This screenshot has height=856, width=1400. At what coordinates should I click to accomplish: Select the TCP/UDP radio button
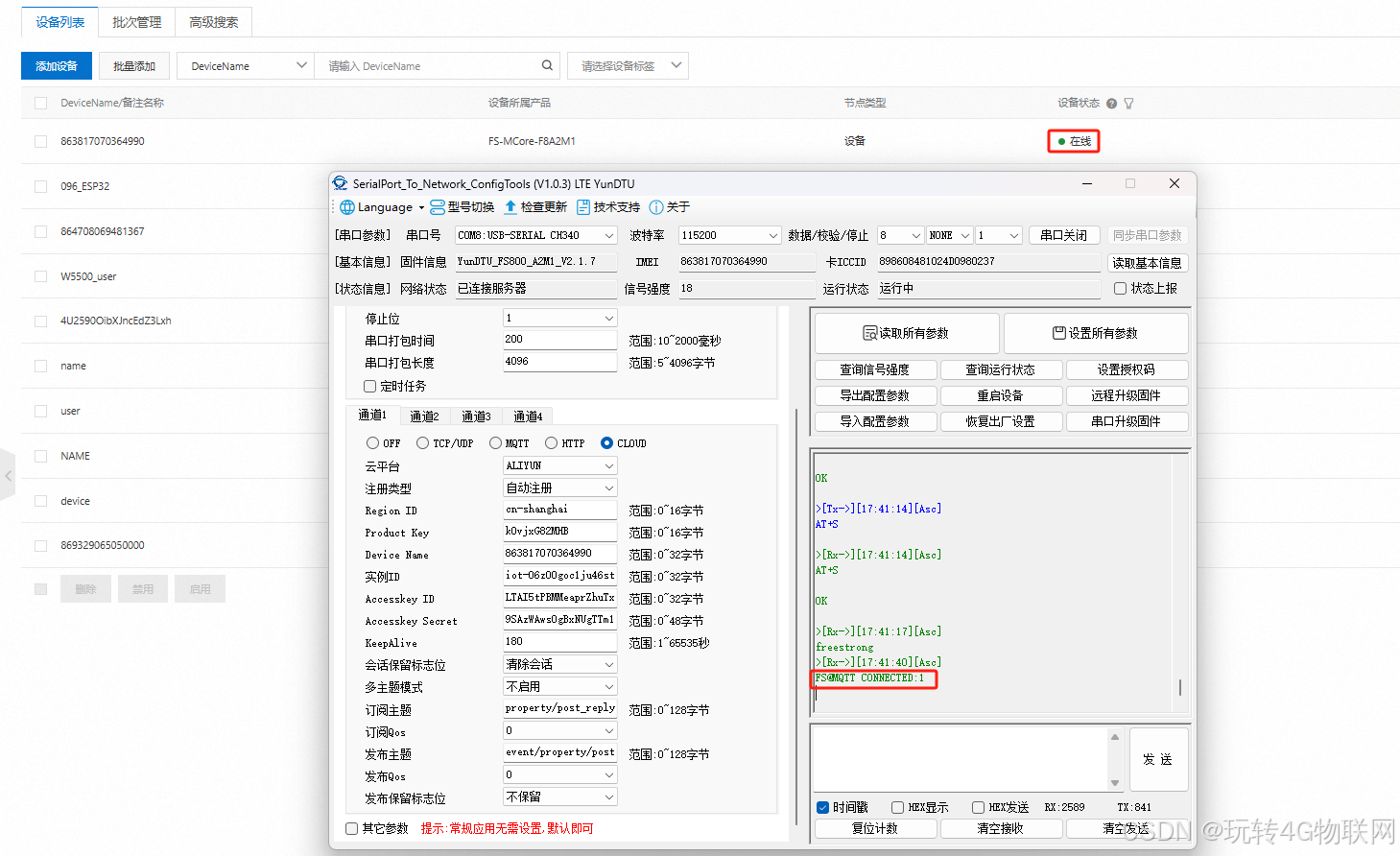[422, 443]
